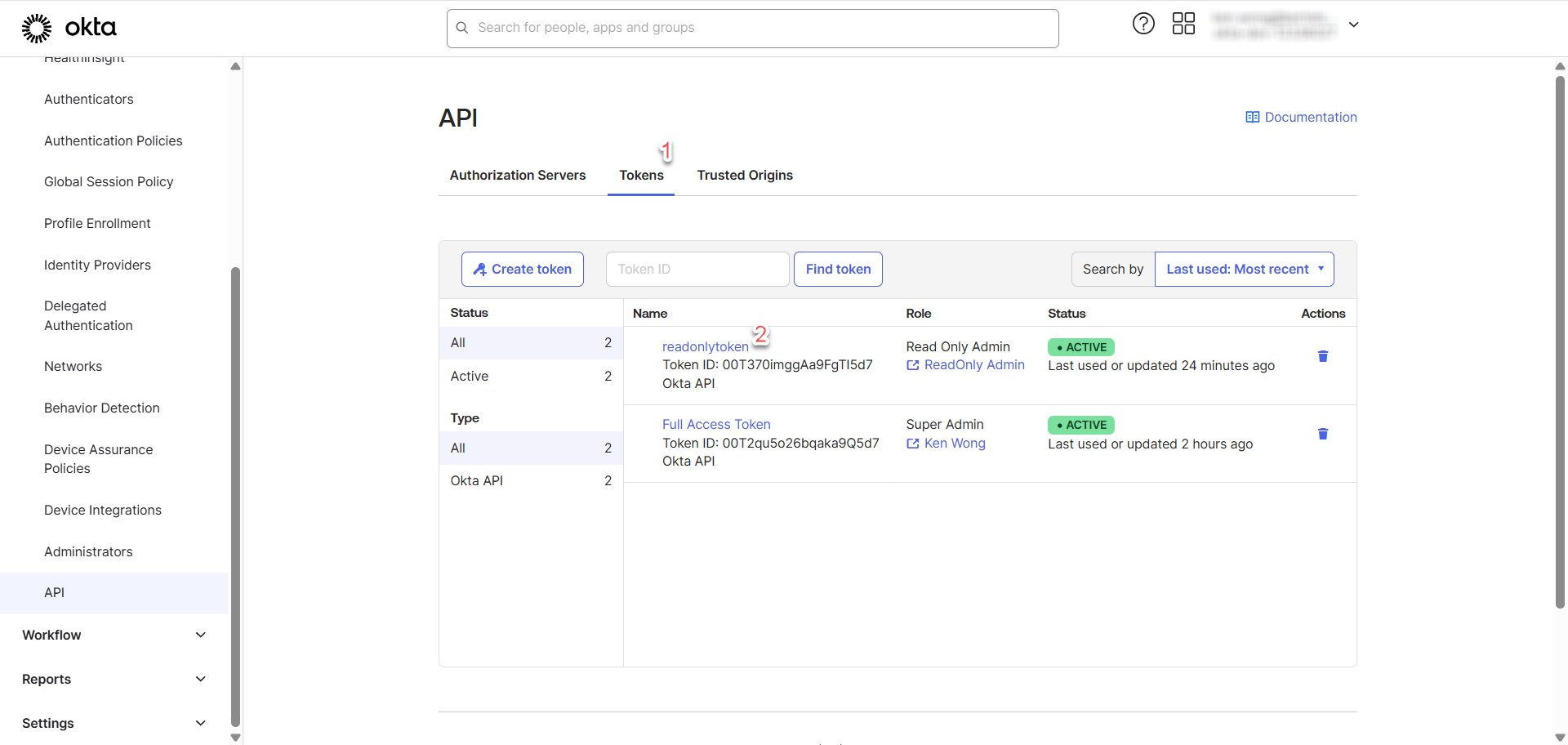
Task: Click the Token ID input field
Action: tap(697, 270)
